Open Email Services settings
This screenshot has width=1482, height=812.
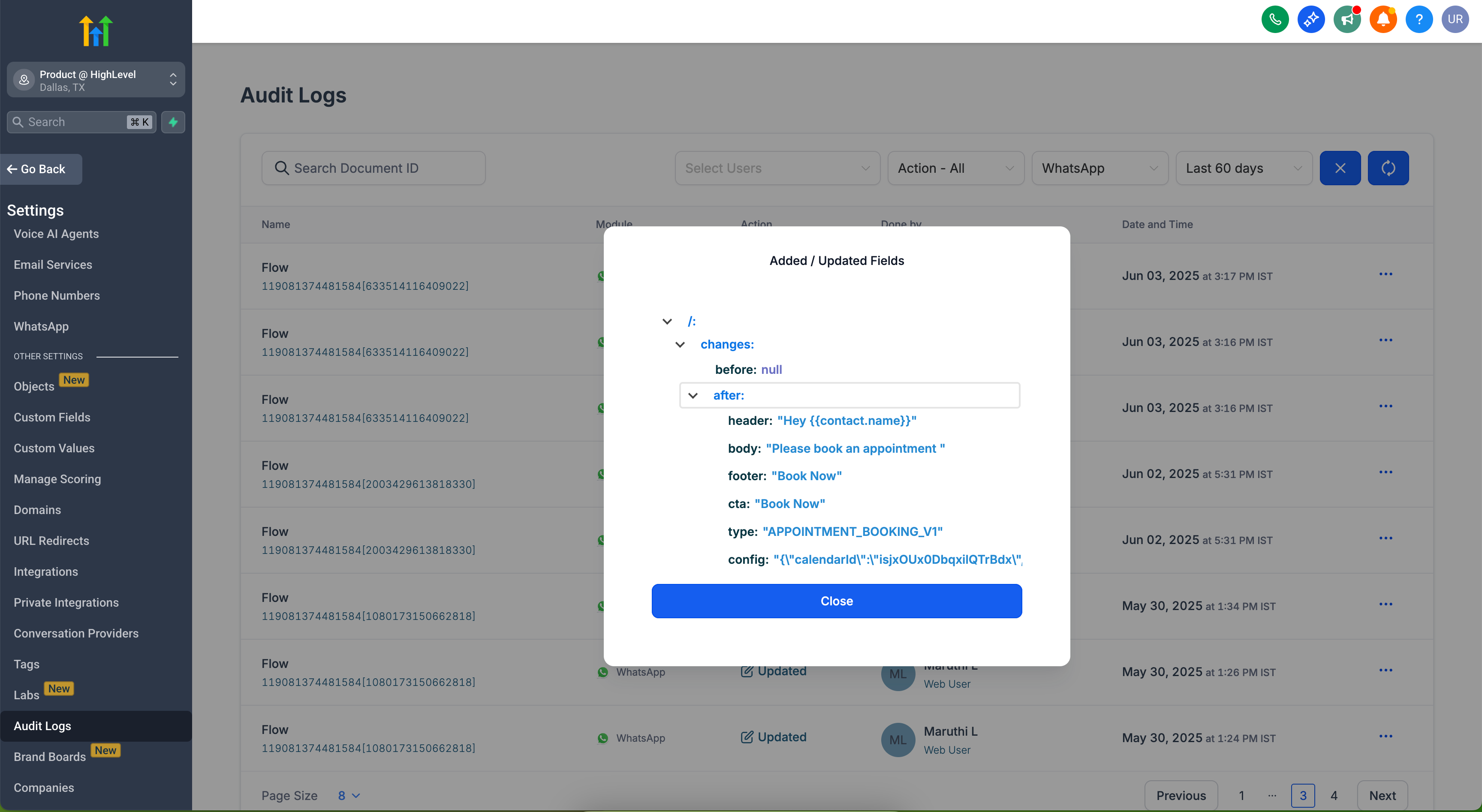(x=53, y=265)
